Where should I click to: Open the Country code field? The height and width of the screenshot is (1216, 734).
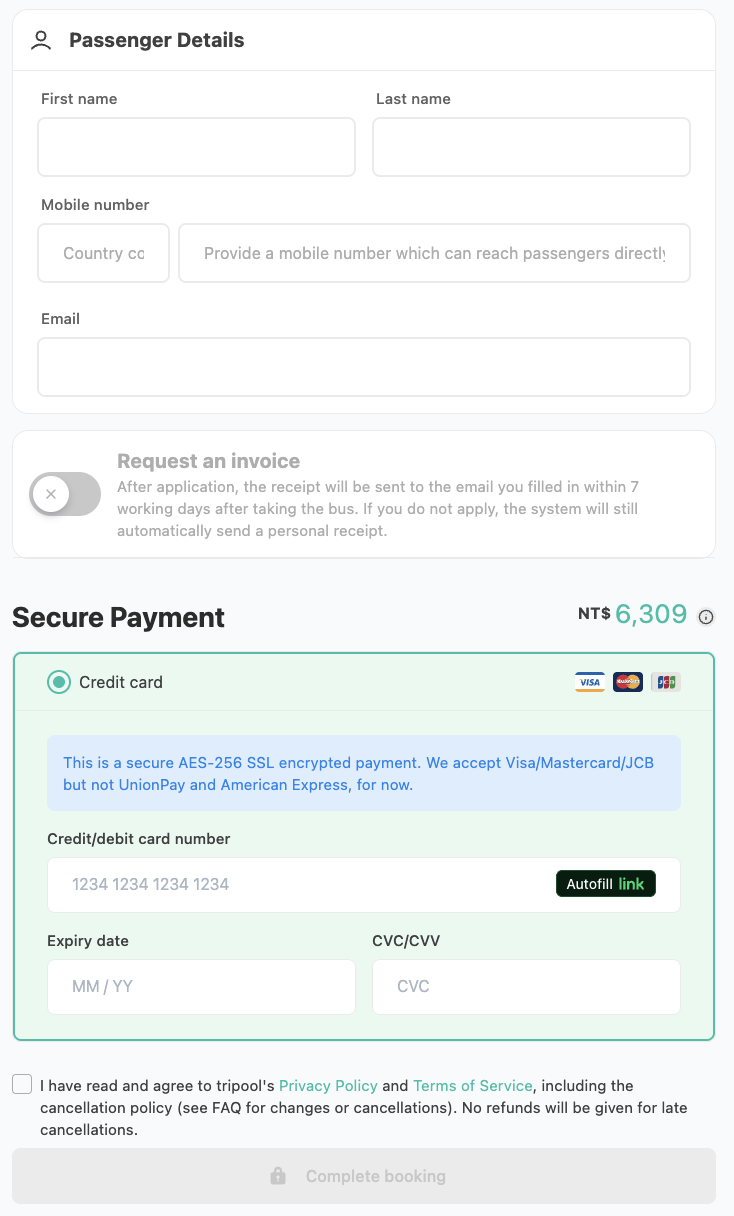pos(103,253)
